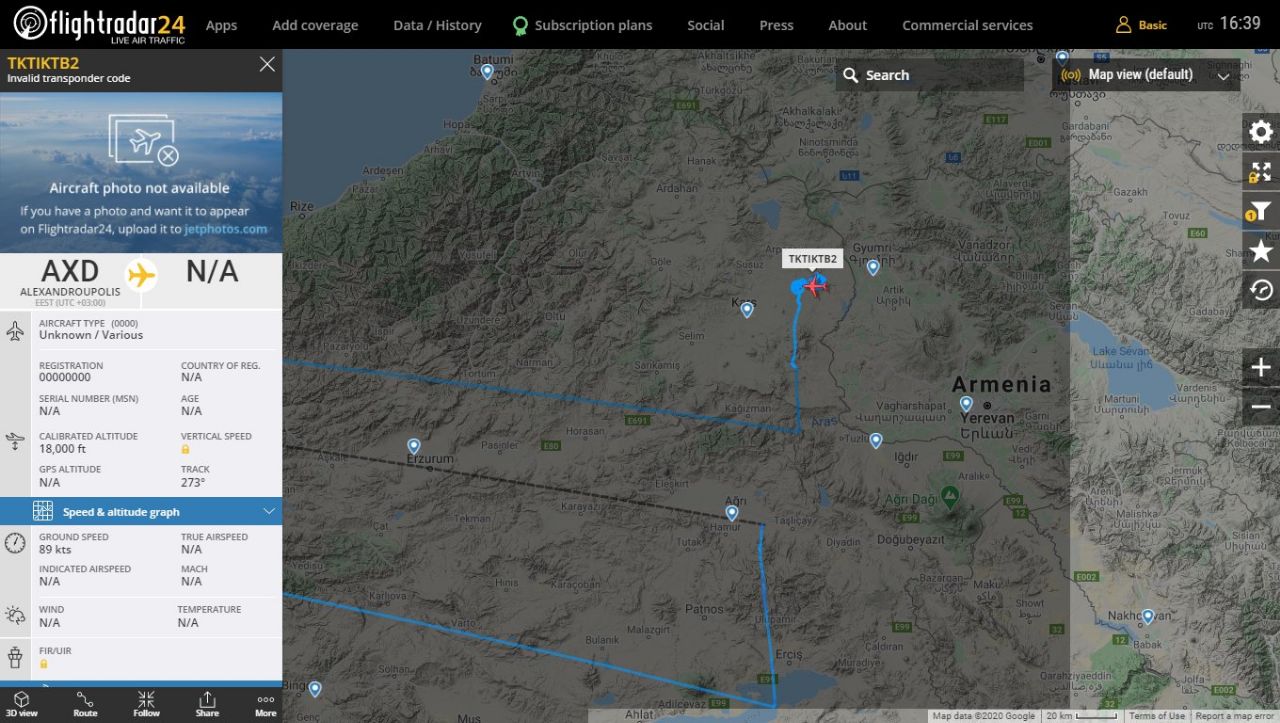
Task: Open the map filters funnel
Action: pos(1261,212)
